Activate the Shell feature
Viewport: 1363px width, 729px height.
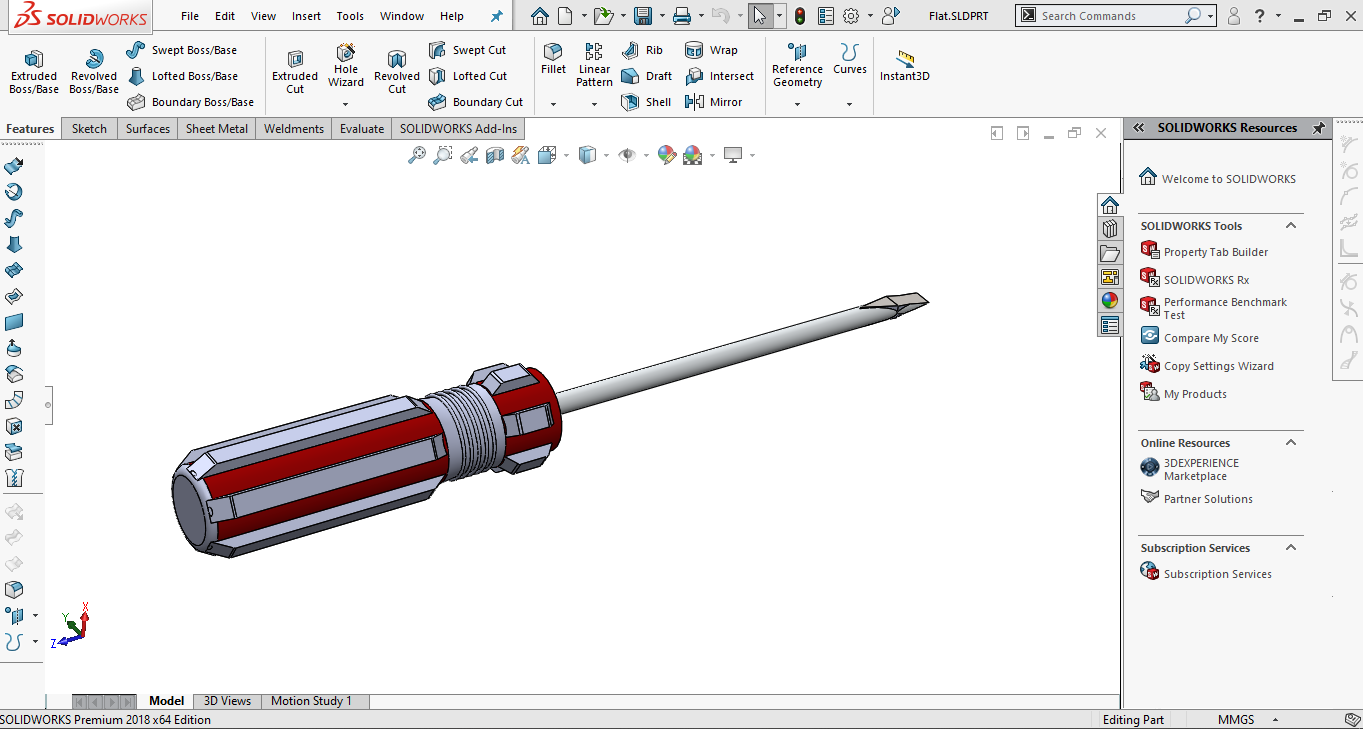pos(646,102)
